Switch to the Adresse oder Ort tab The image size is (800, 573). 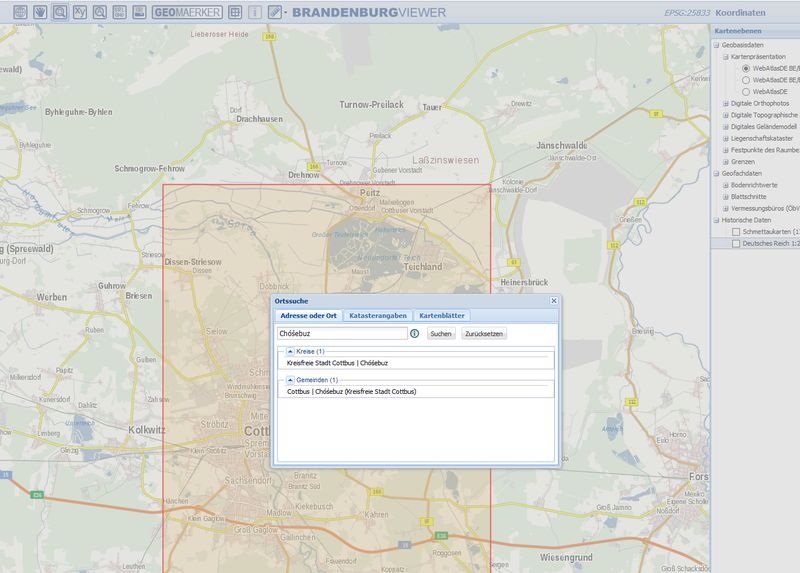coord(308,315)
